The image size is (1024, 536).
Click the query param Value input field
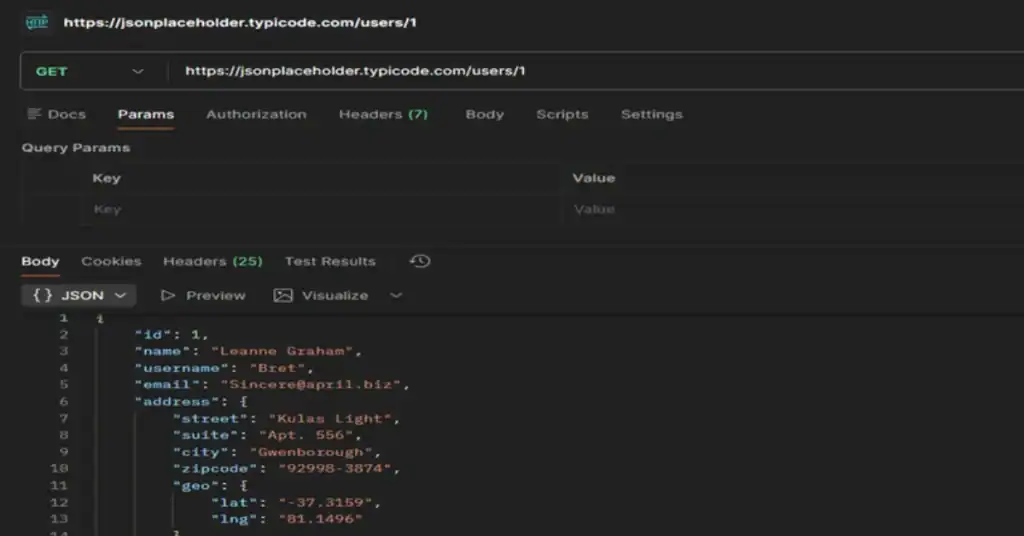click(x=793, y=210)
